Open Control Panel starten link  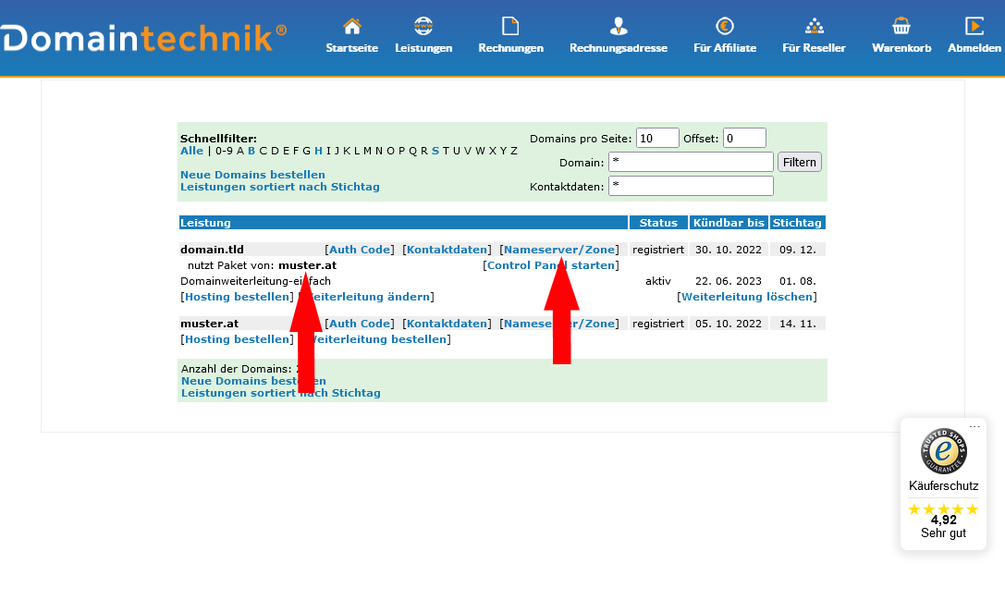coord(551,266)
